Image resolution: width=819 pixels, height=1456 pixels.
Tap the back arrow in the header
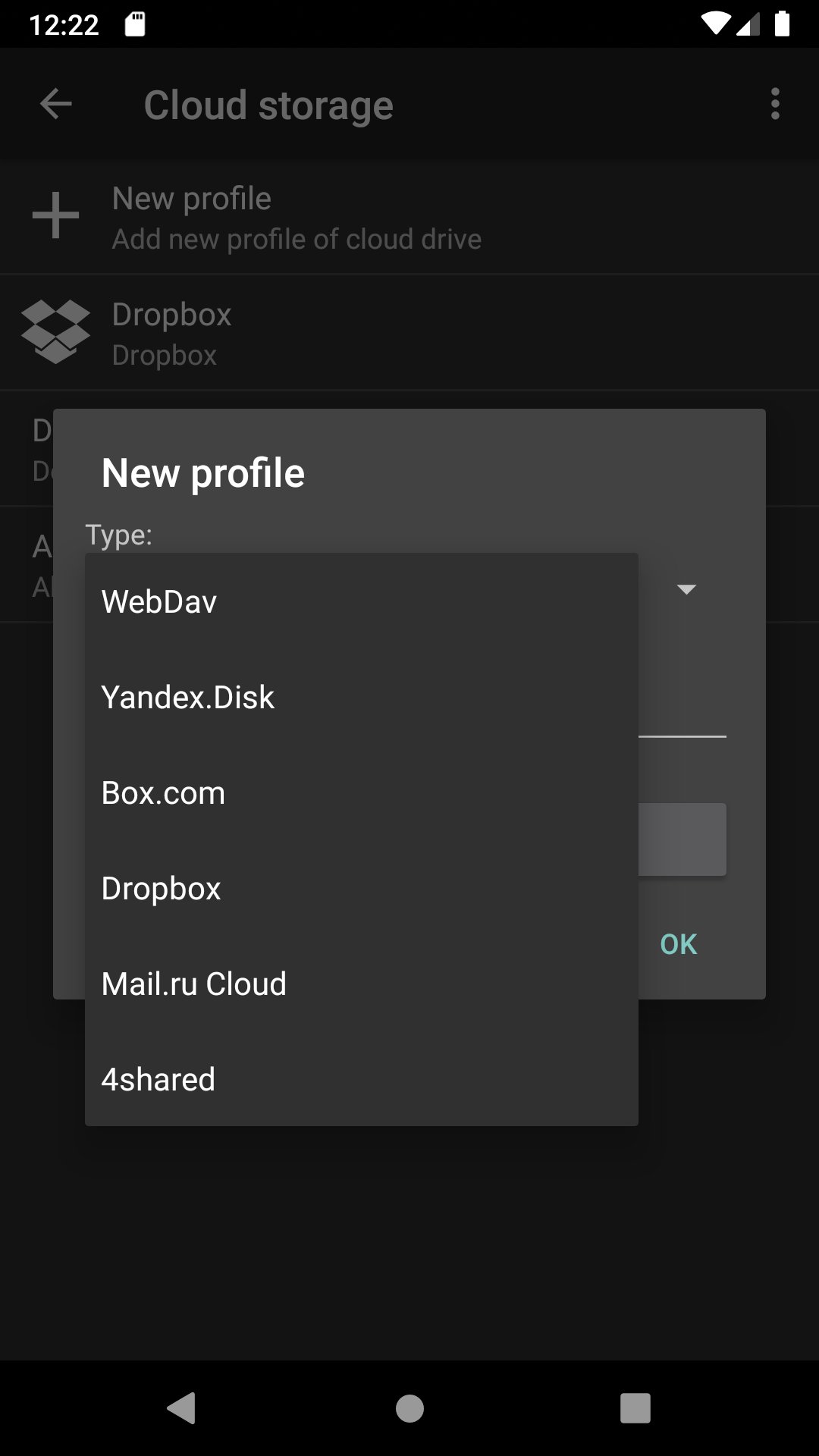pyautogui.click(x=55, y=104)
